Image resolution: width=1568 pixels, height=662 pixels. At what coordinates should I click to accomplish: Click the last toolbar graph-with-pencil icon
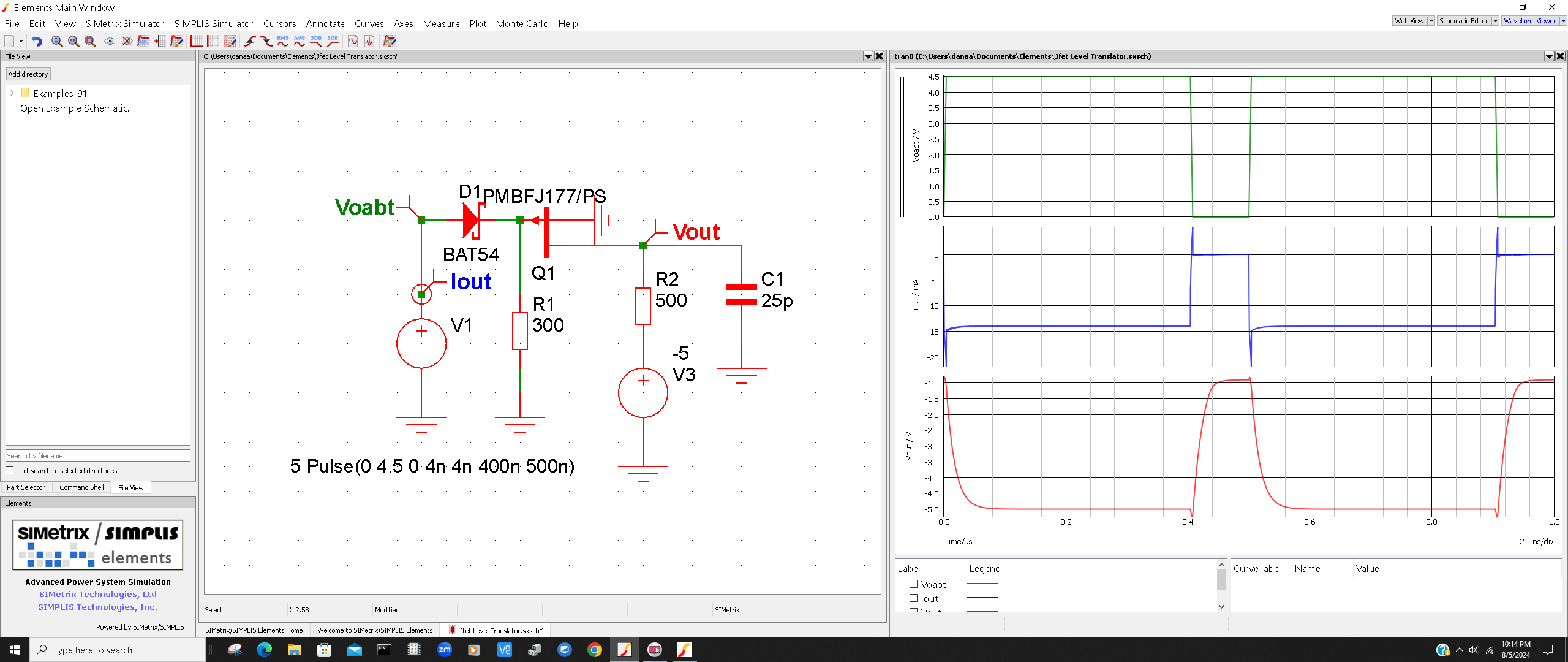[x=390, y=41]
